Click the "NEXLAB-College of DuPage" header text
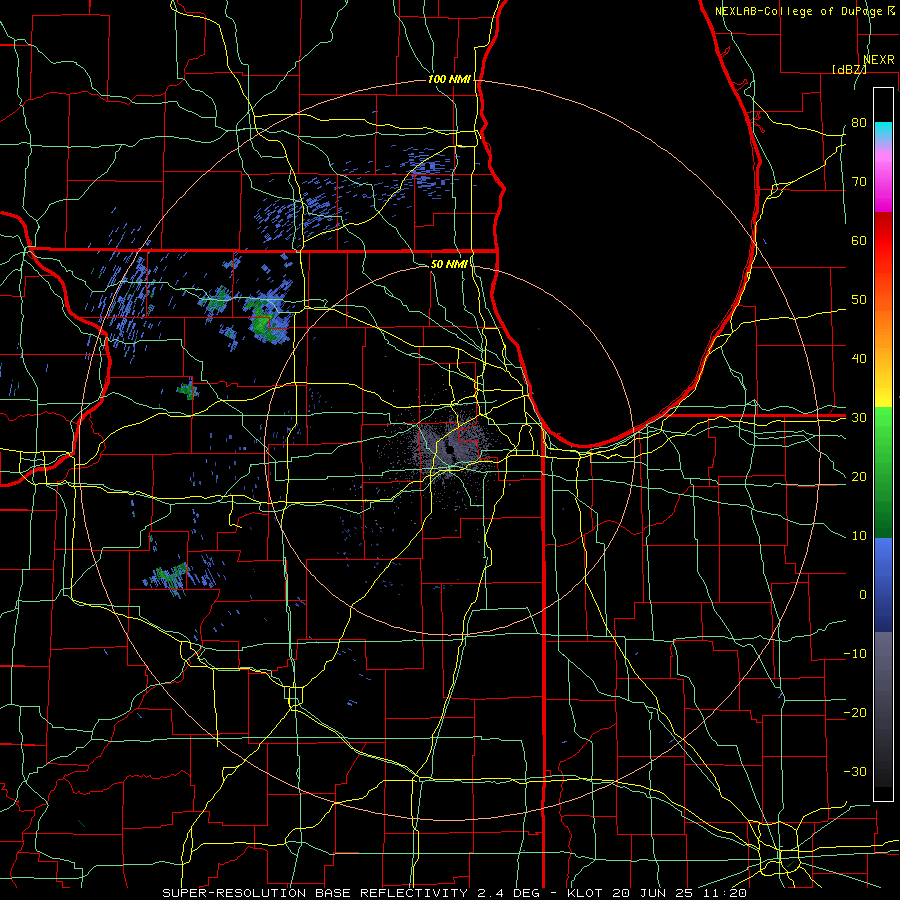This screenshot has width=900, height=900. click(799, 11)
